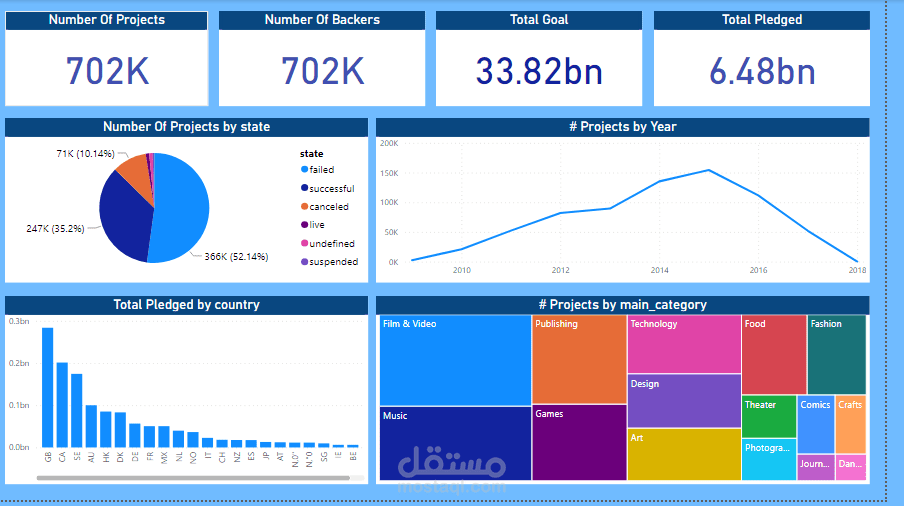The width and height of the screenshot is (904, 506).
Task: Click the Number Of Backers 702K card value
Action: pos(322,71)
